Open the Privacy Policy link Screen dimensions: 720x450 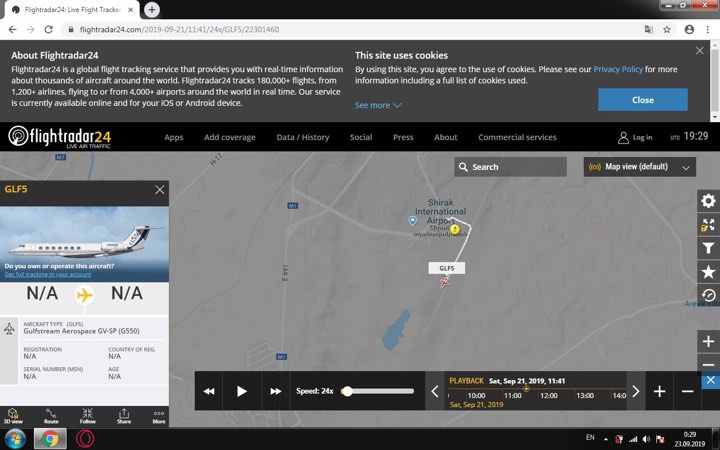coord(618,70)
